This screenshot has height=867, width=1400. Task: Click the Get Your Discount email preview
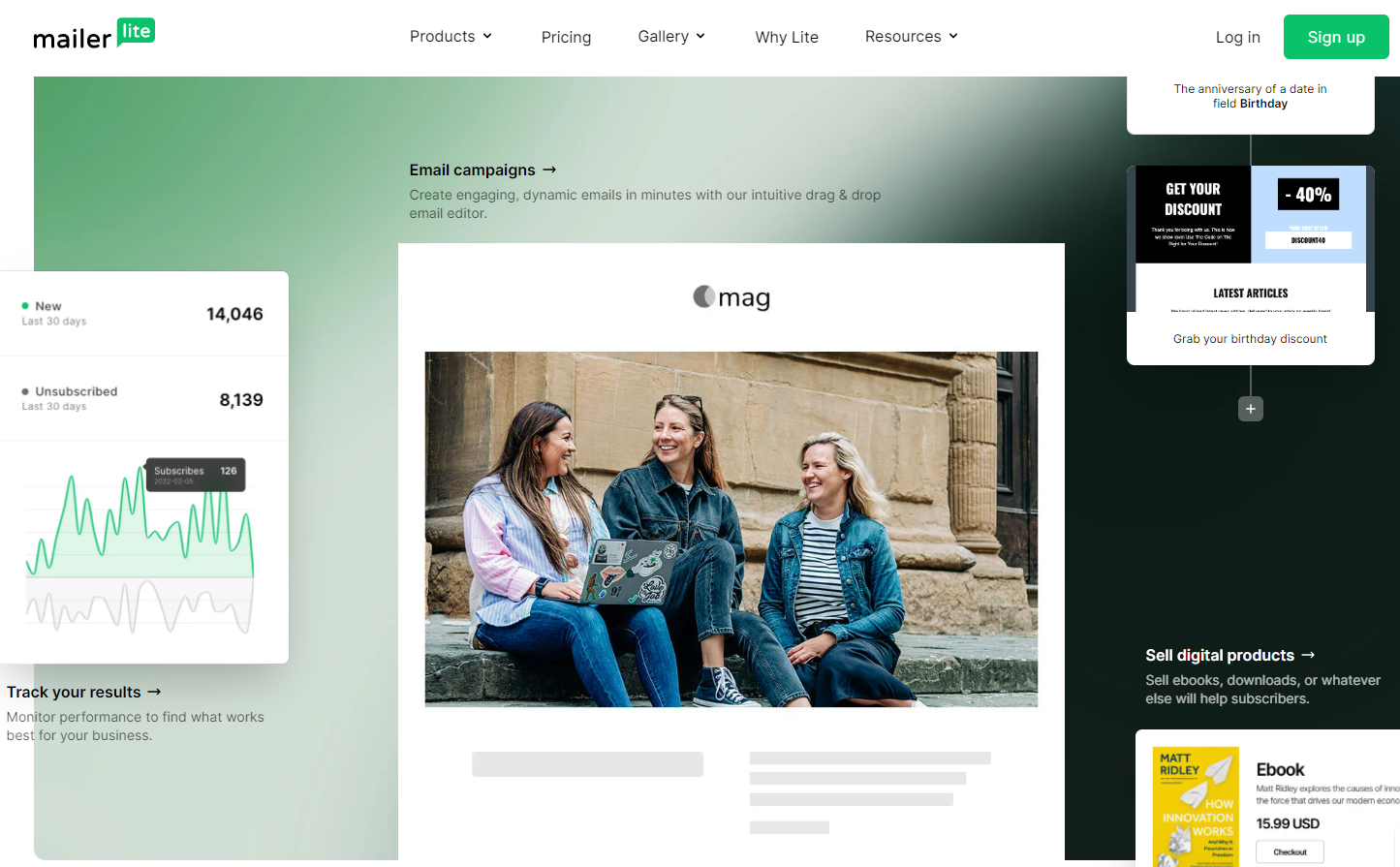pyautogui.click(x=1250, y=239)
